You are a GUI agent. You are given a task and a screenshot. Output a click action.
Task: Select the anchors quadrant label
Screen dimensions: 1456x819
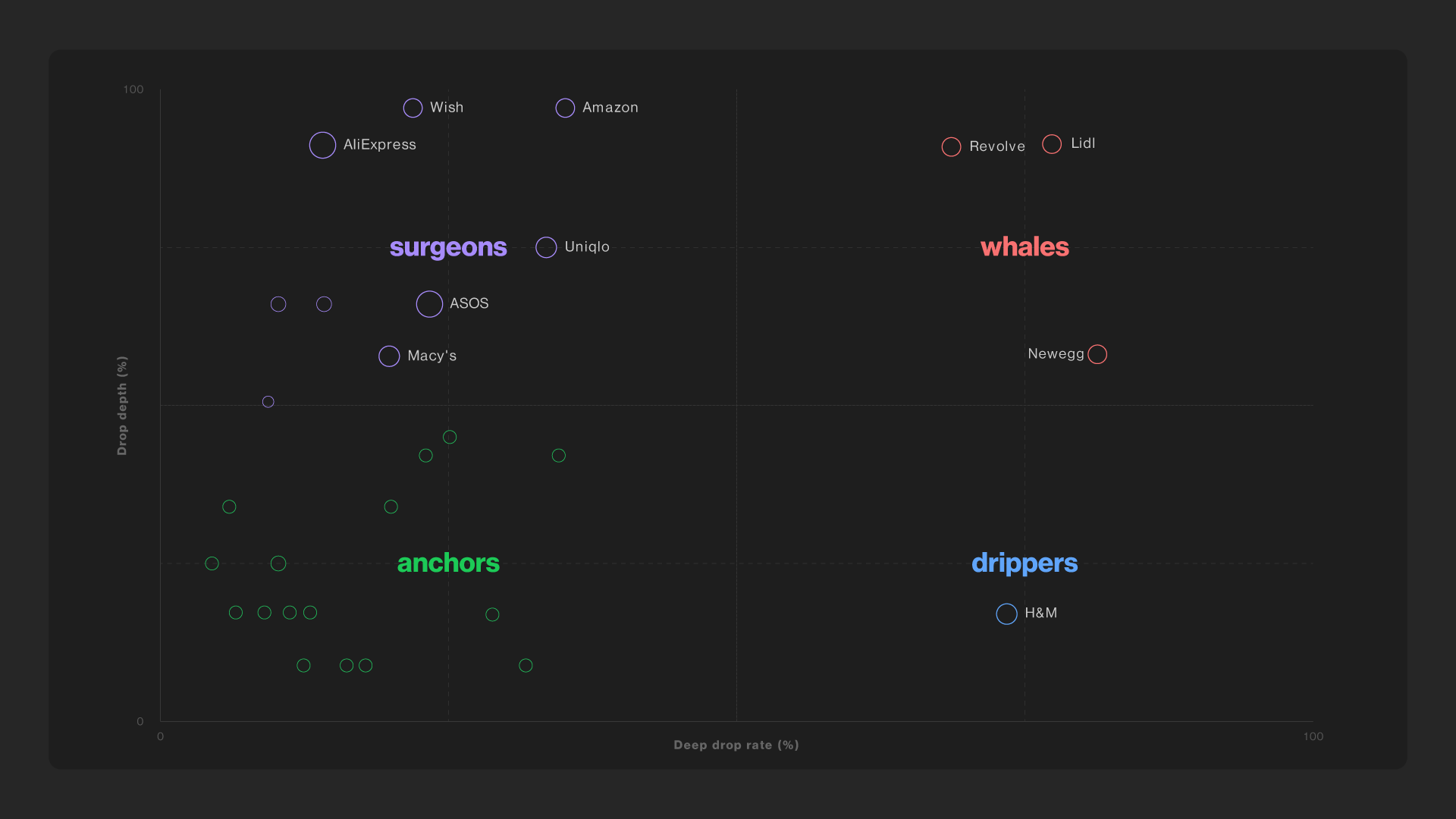(x=448, y=563)
